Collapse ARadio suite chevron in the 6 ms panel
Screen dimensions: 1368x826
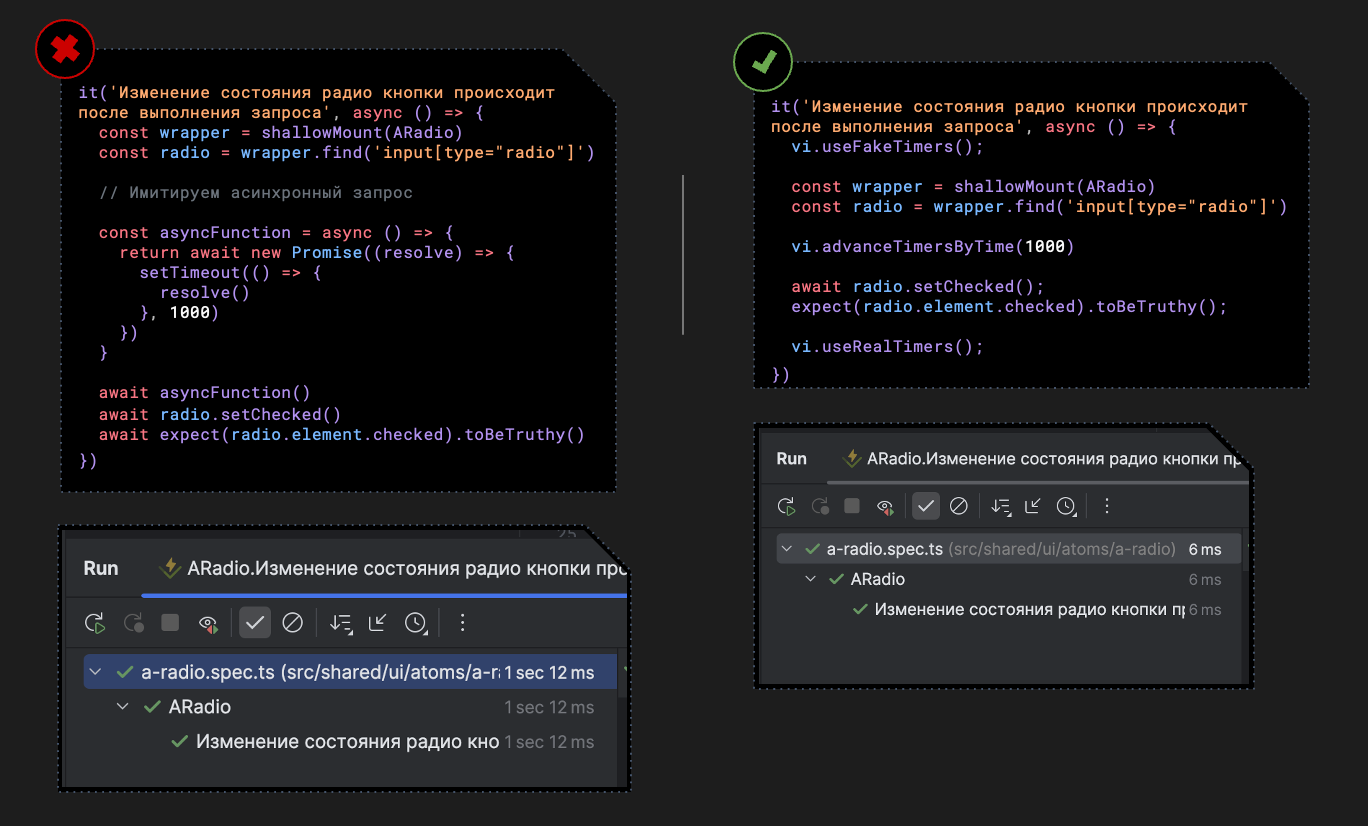pyautogui.click(x=810, y=580)
